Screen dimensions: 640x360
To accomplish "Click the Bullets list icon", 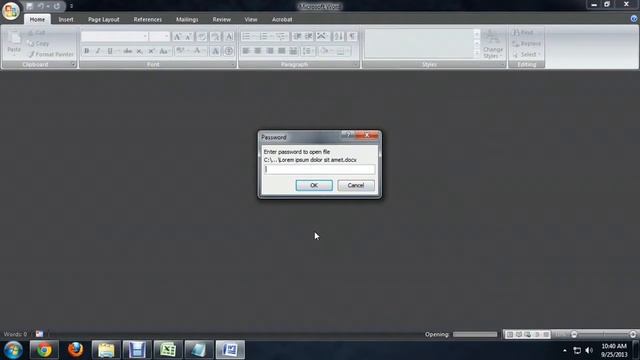I will [247, 37].
